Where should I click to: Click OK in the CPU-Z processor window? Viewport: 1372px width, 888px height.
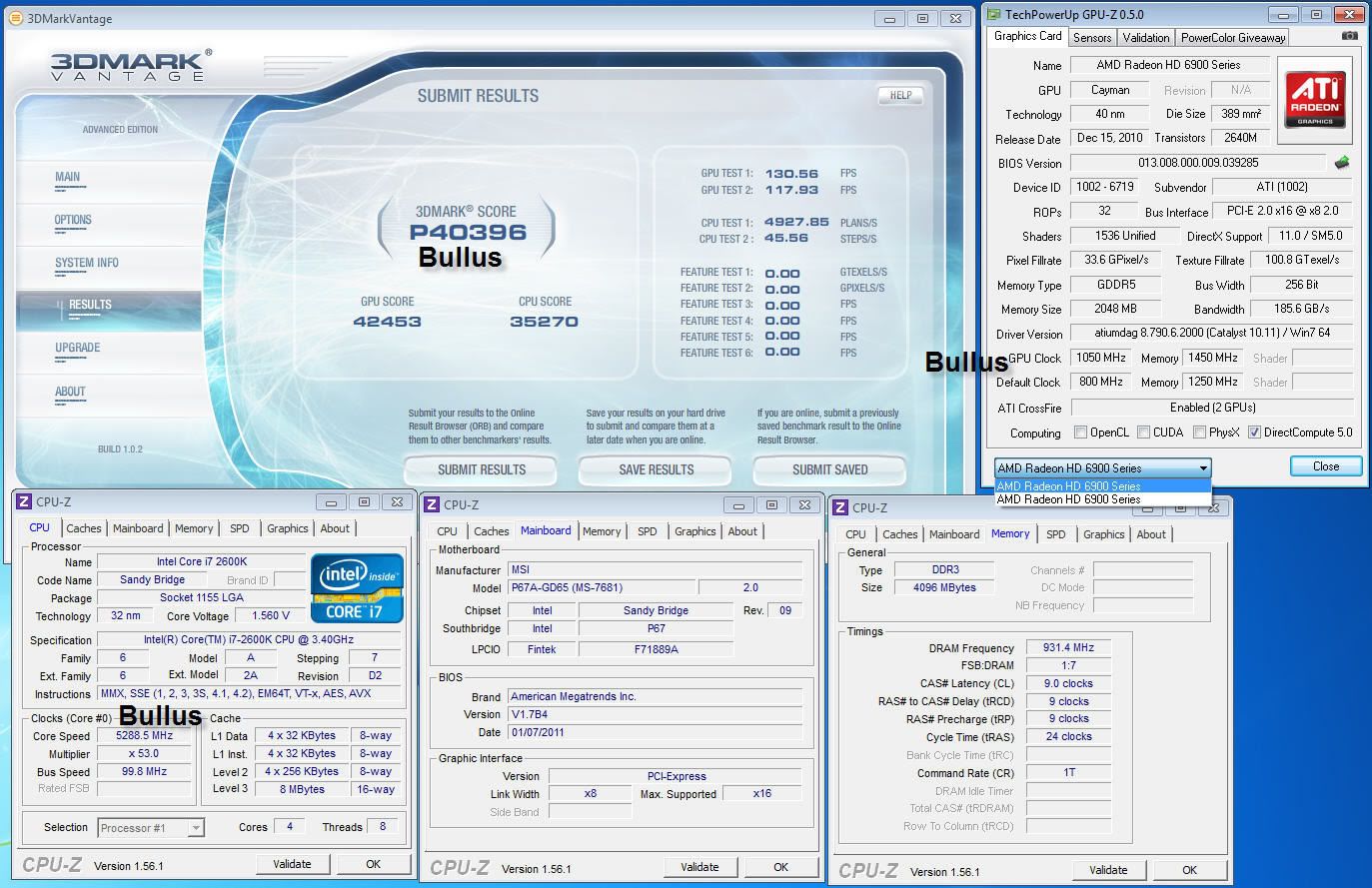[x=373, y=864]
